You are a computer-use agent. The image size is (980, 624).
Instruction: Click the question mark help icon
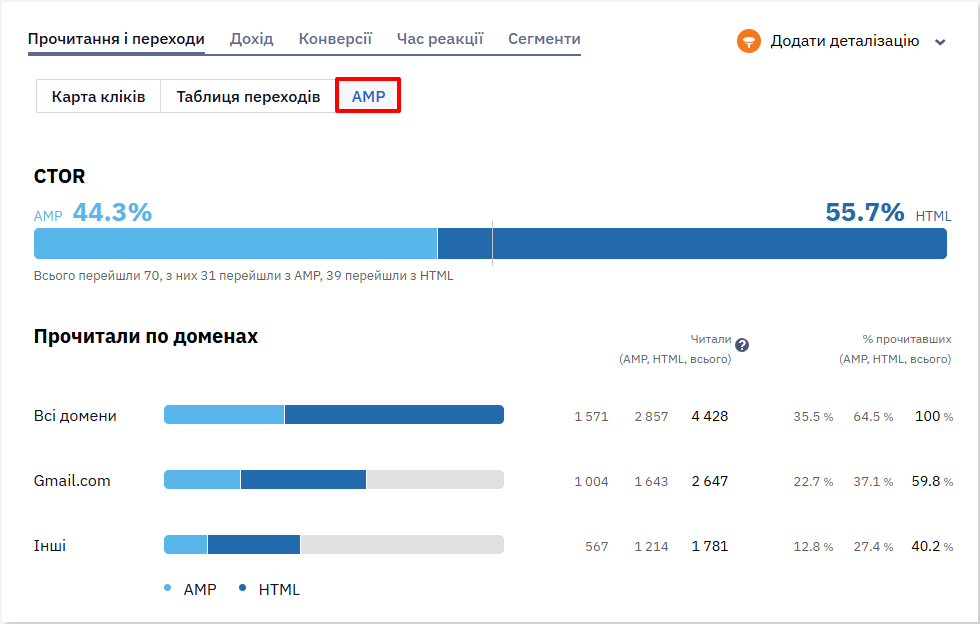(742, 345)
